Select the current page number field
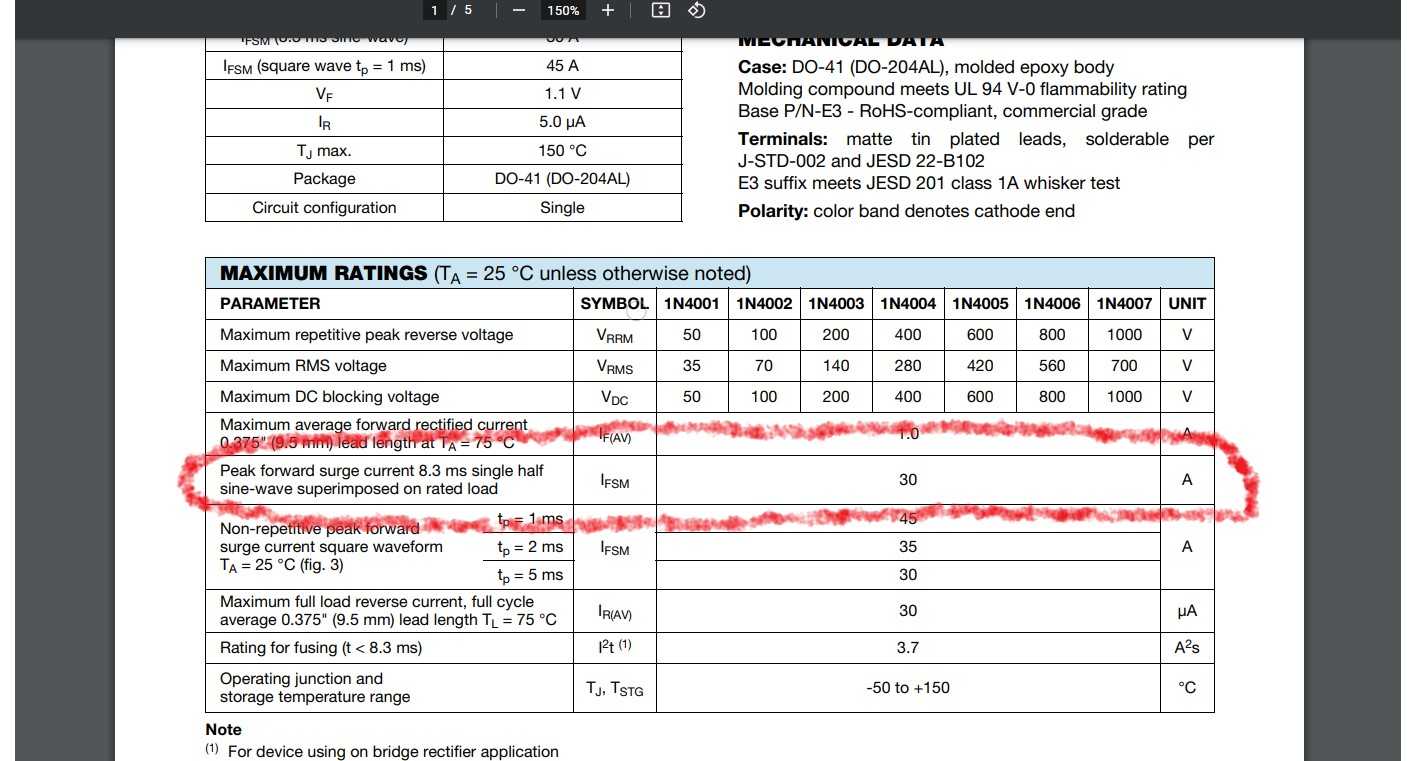The height and width of the screenshot is (761, 1416). [x=435, y=10]
